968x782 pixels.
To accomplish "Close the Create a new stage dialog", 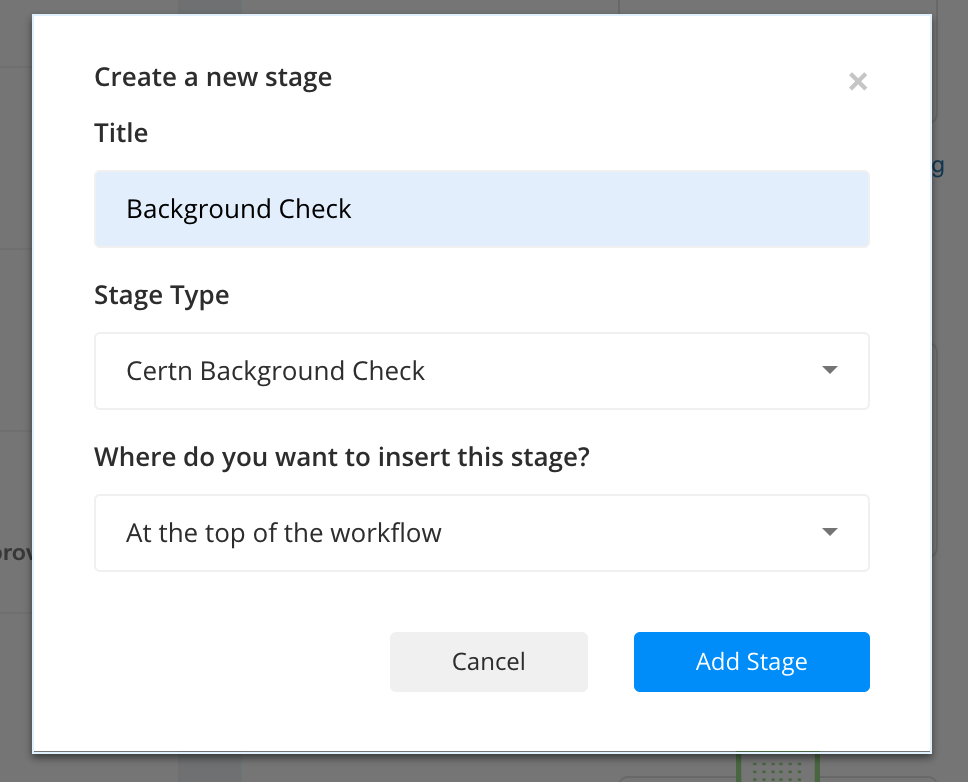I will pyautogui.click(x=858, y=82).
